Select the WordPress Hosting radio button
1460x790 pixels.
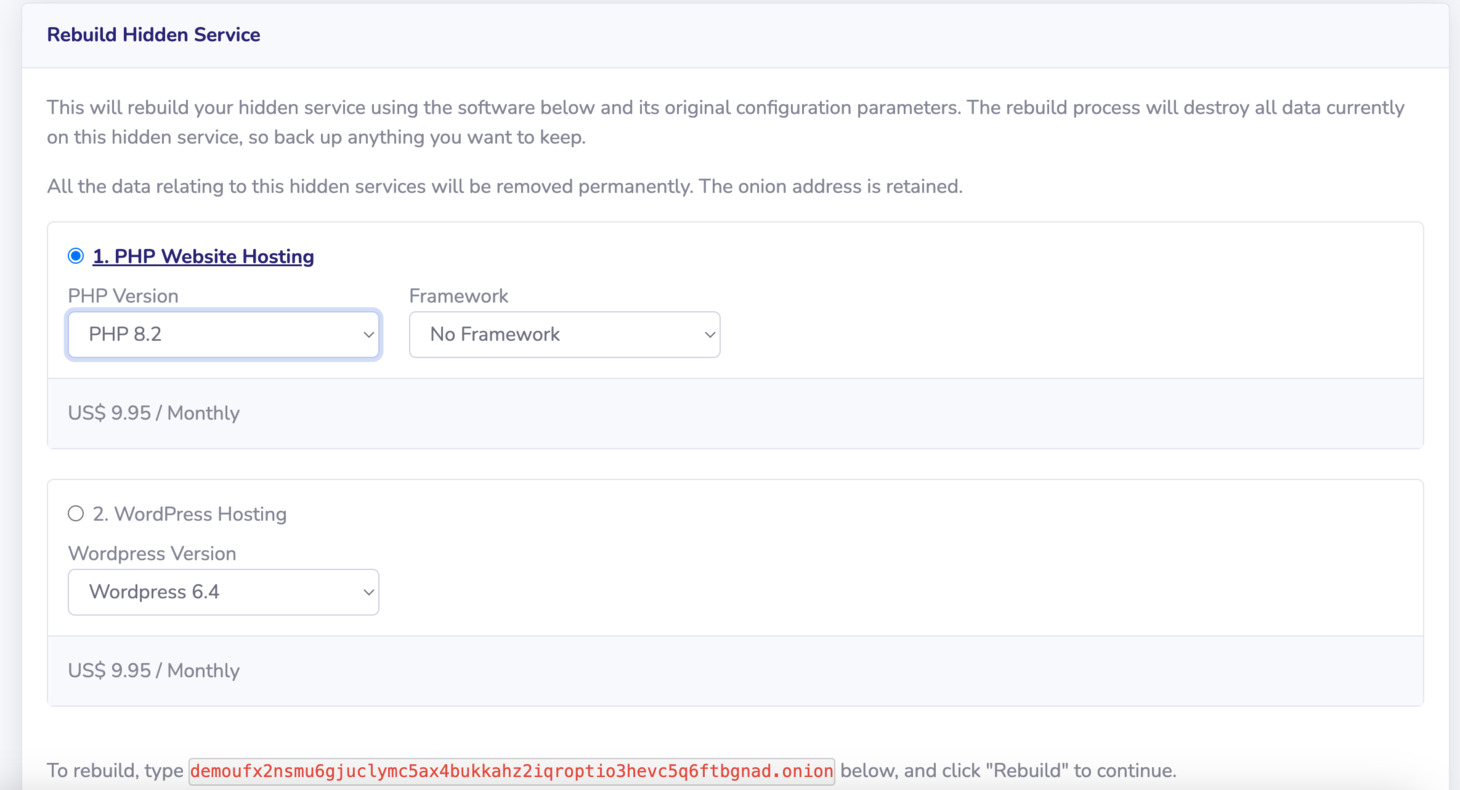(76, 514)
